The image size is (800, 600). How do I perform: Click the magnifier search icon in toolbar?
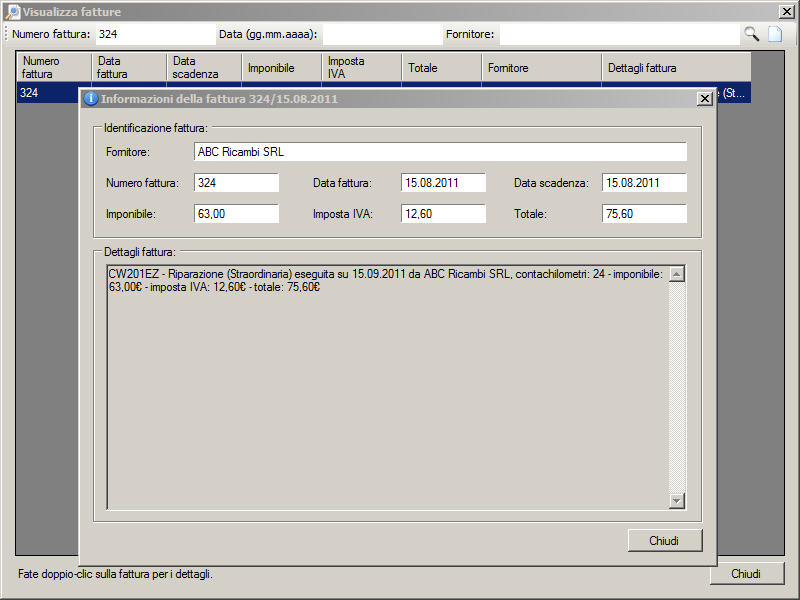[752, 34]
